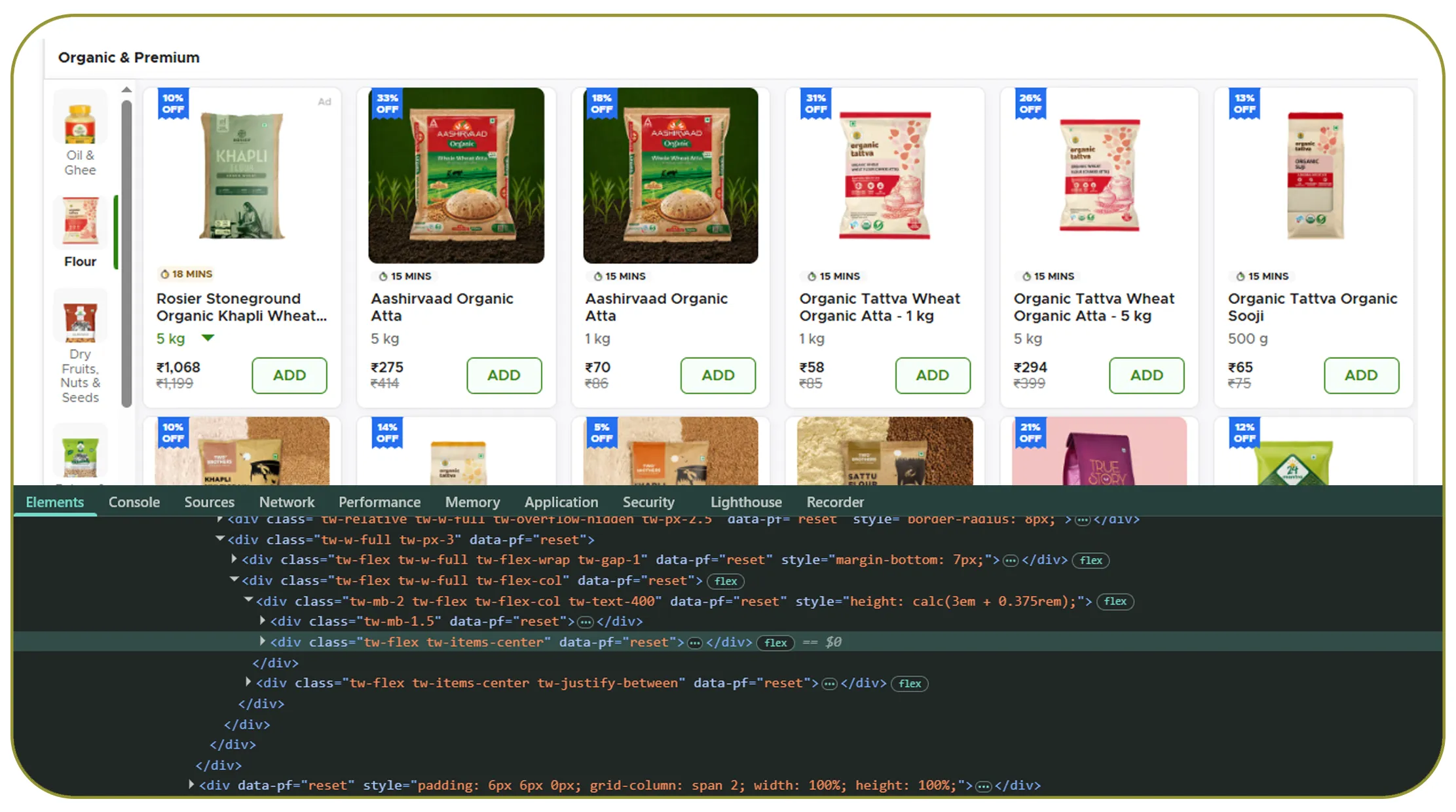This screenshot has width=1456, height=812.
Task: Open the Sattu flour product image
Action: (885, 451)
